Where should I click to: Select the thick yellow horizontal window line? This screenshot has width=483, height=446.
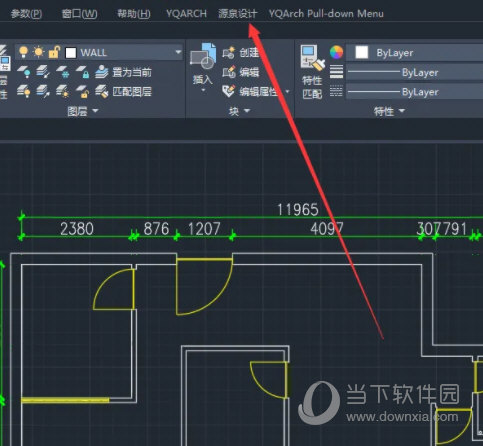pos(65,400)
